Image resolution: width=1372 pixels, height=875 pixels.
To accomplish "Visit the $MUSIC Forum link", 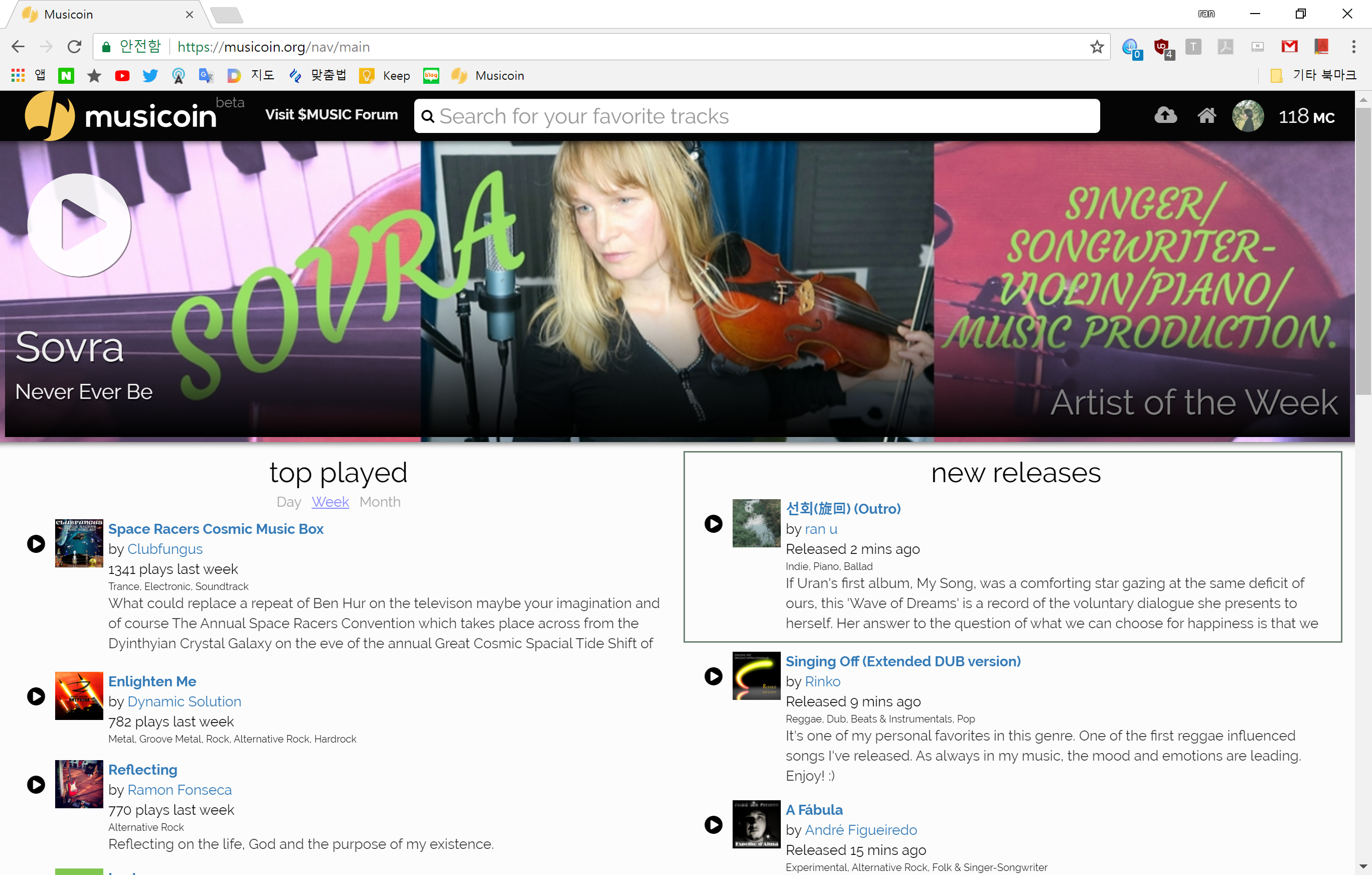I will tap(331, 114).
